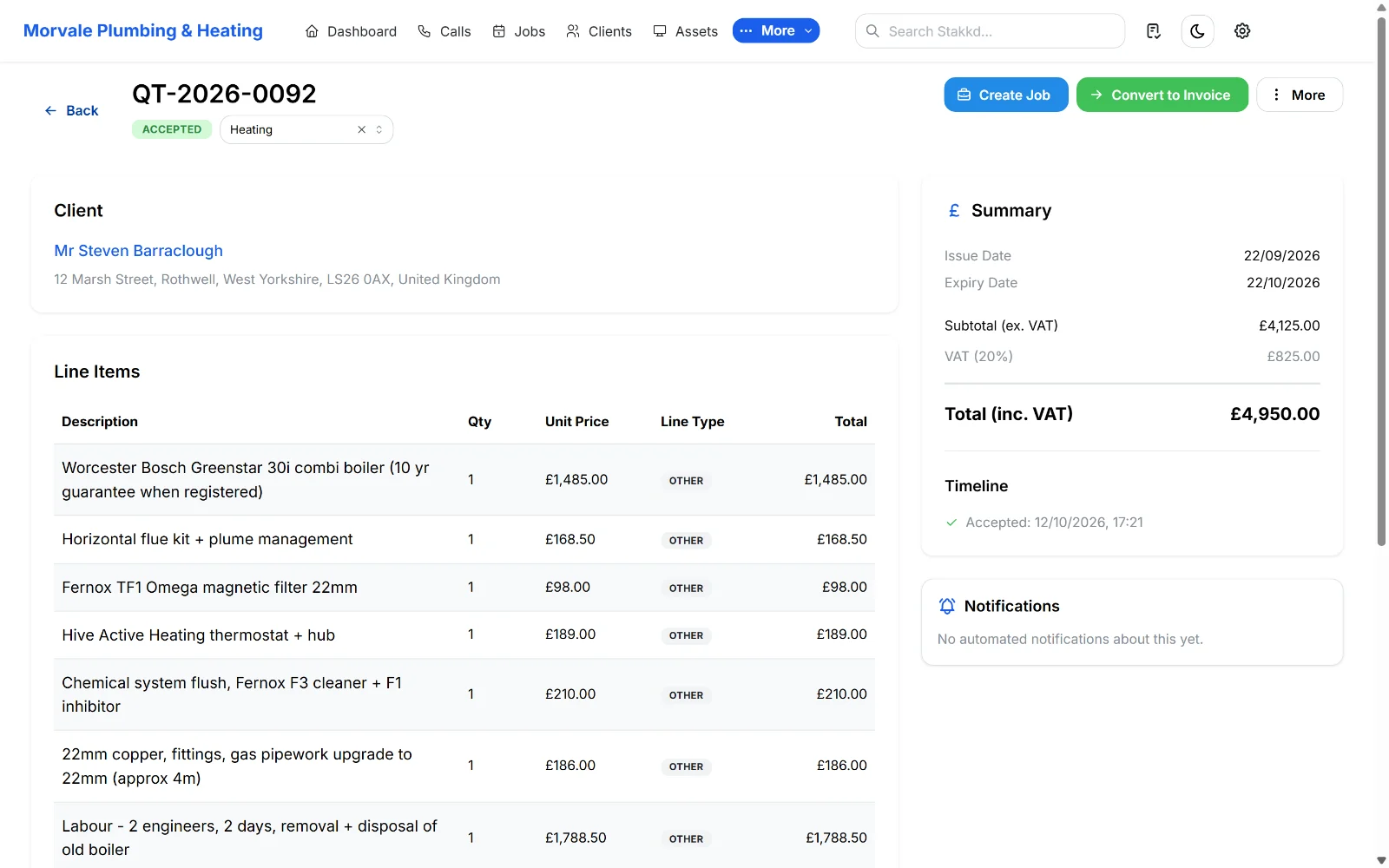Go back using the Back link

(x=72, y=111)
